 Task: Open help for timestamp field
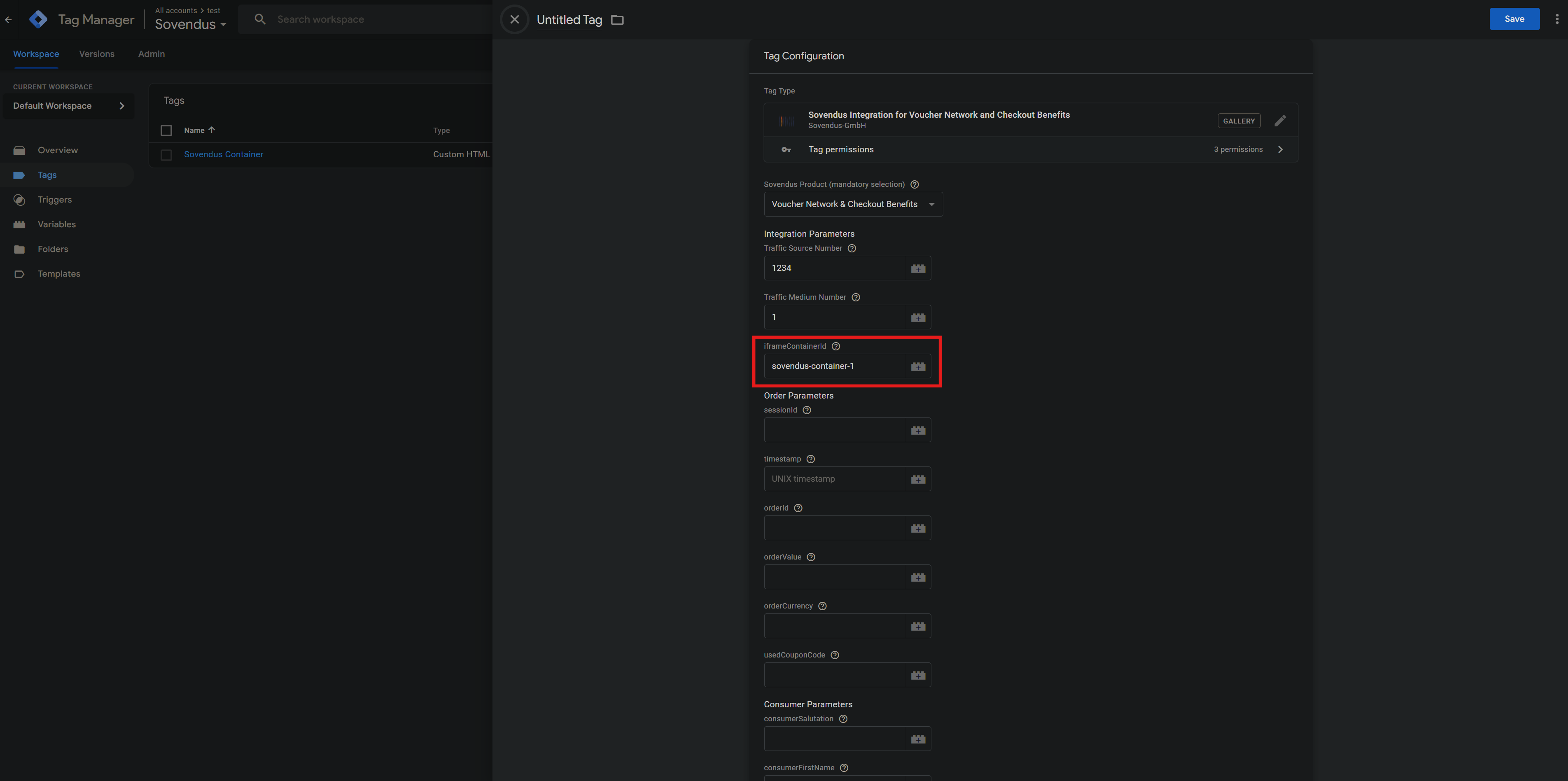[810, 459]
